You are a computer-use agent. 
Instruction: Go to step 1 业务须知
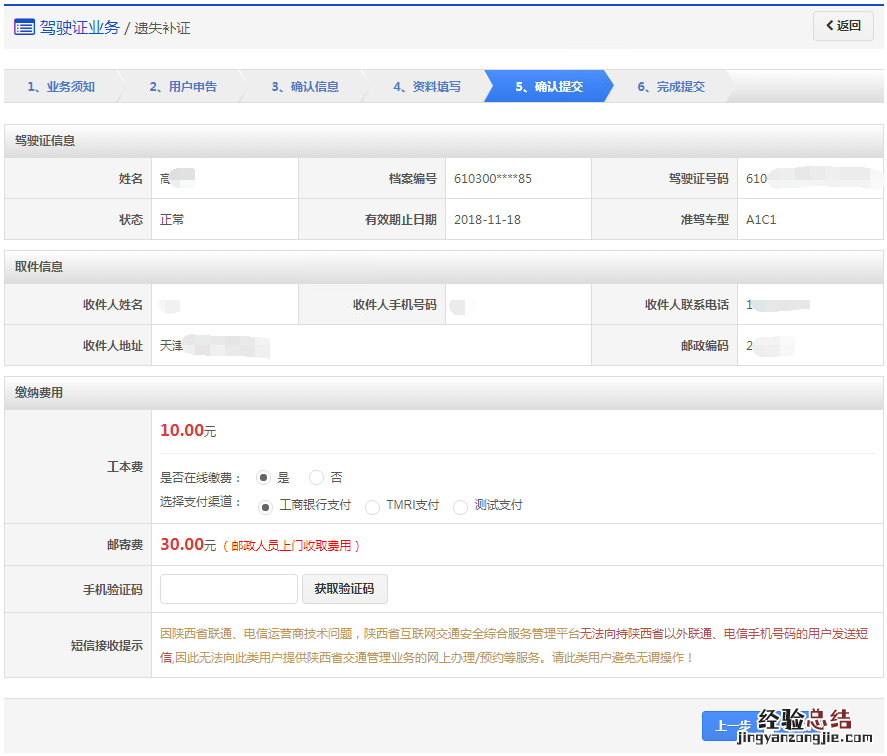[x=60, y=87]
